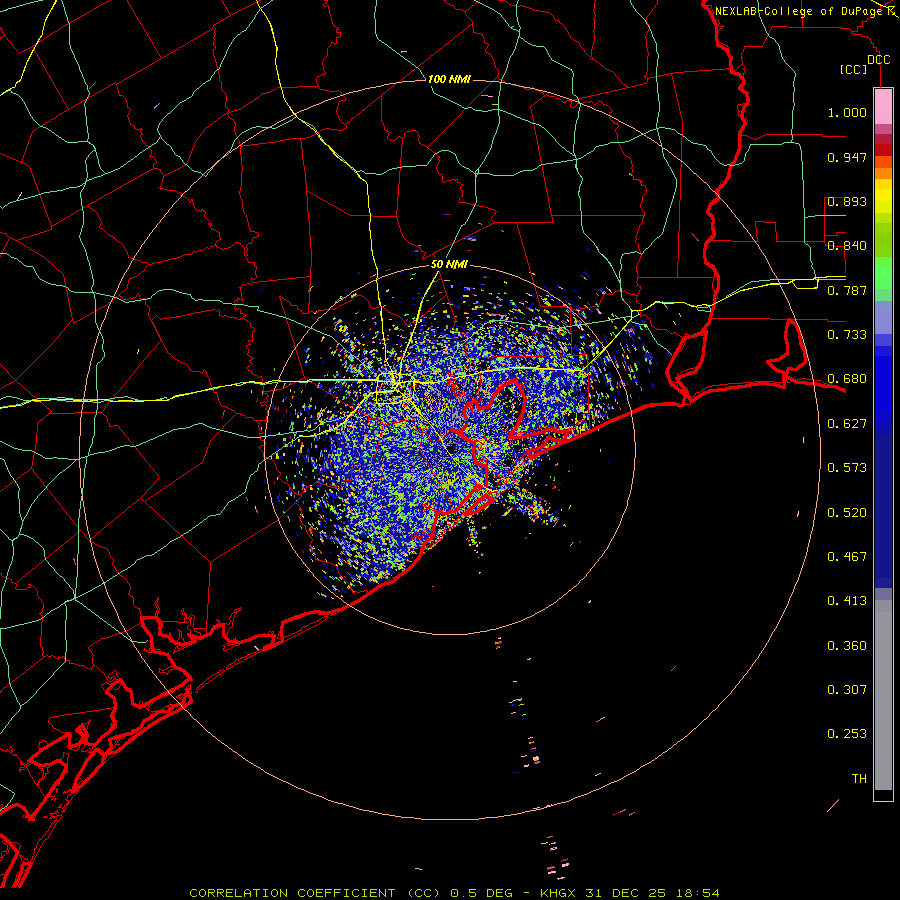This screenshot has width=900, height=900.
Task: Click the 0.787 color scale value
Action: [x=847, y=290]
